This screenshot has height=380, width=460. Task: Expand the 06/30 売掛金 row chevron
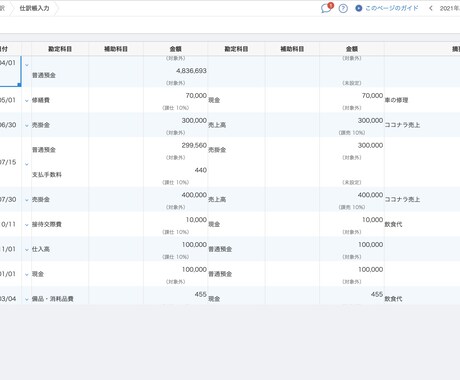[x=27, y=125]
